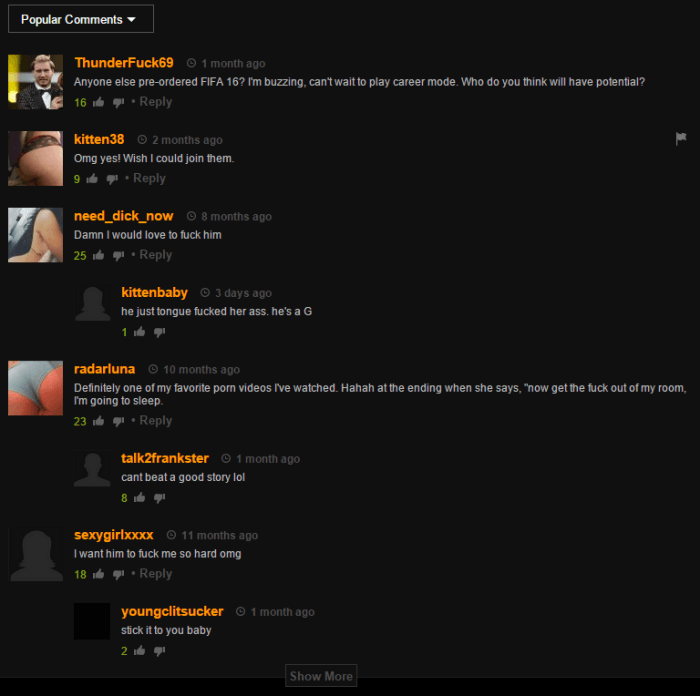Reply to the FIFA 16 comment

[155, 102]
